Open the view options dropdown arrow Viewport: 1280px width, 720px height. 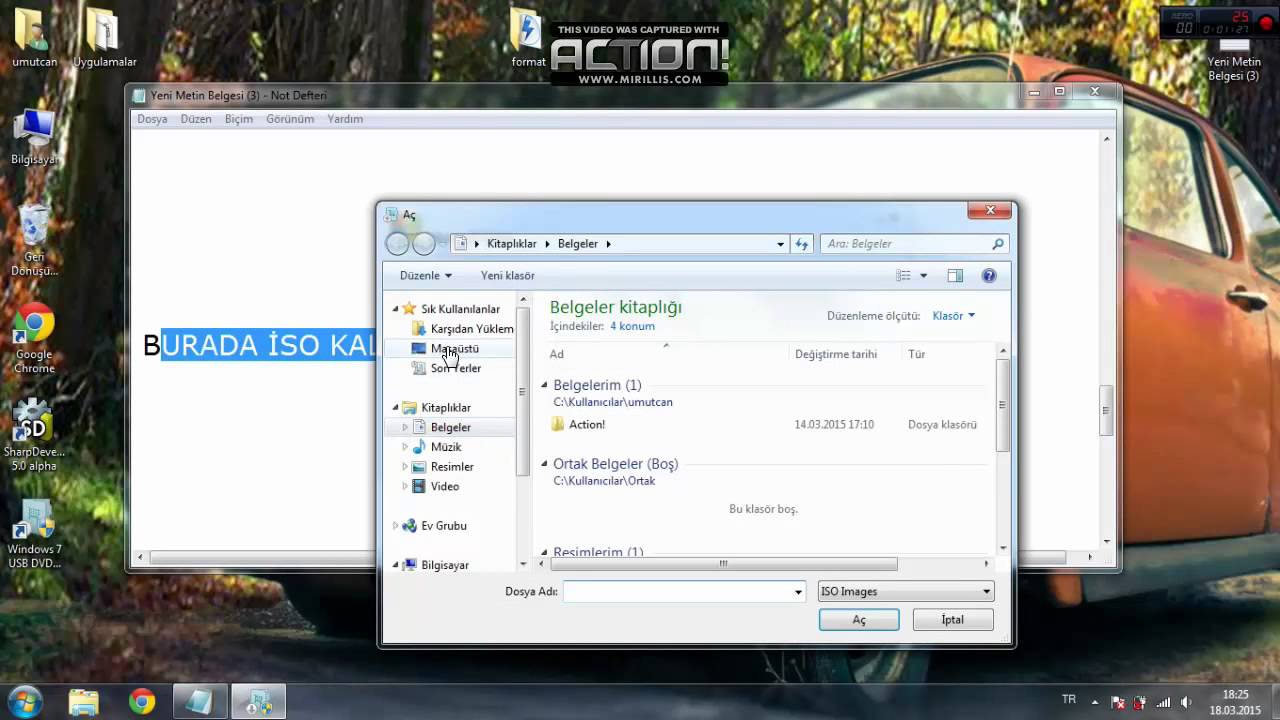tap(923, 276)
